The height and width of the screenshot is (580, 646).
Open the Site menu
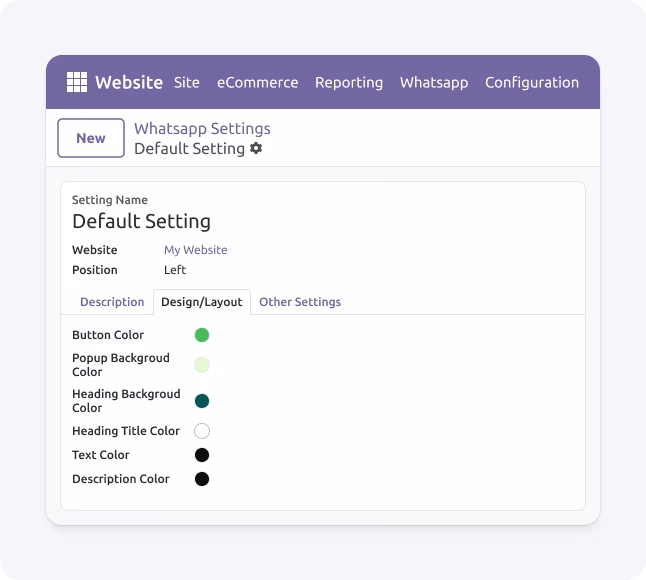(x=187, y=82)
